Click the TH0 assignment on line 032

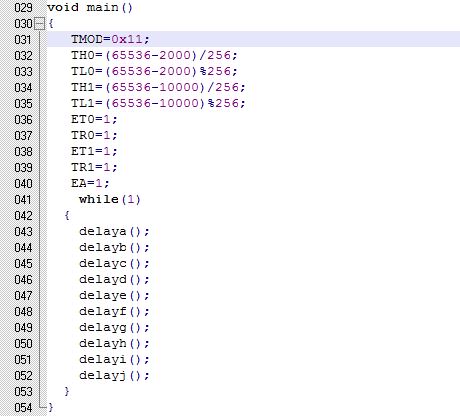154,55
